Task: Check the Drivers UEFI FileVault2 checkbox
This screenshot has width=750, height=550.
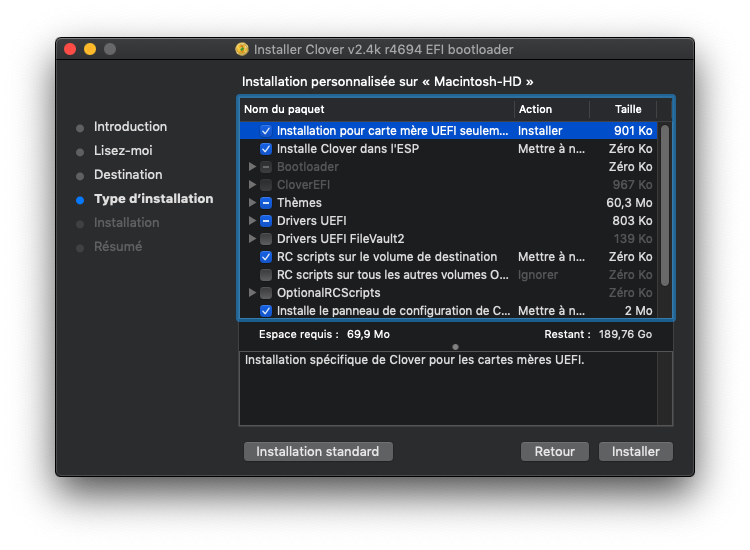Action: (x=266, y=239)
